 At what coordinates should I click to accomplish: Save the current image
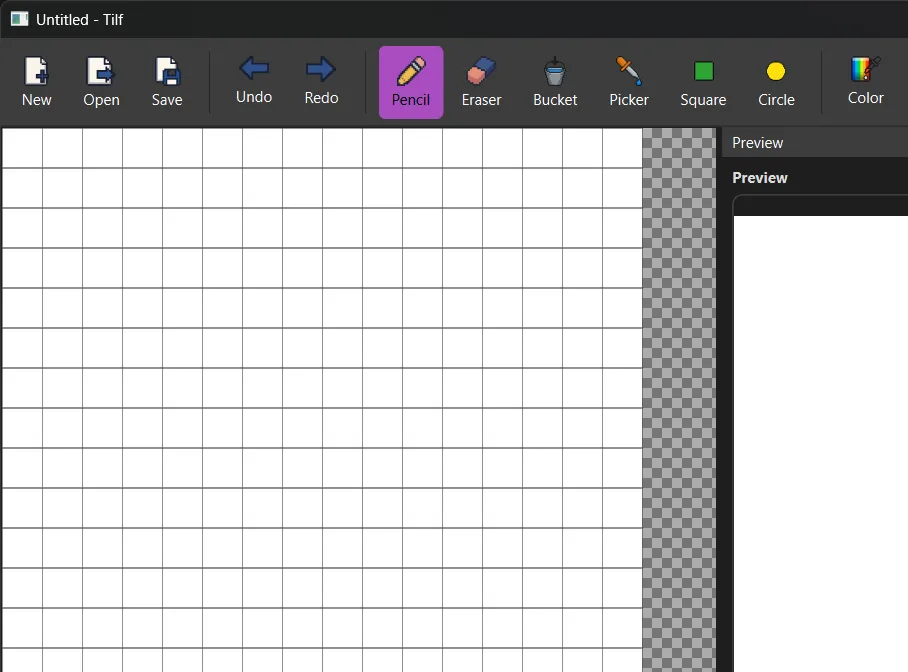coord(167,82)
